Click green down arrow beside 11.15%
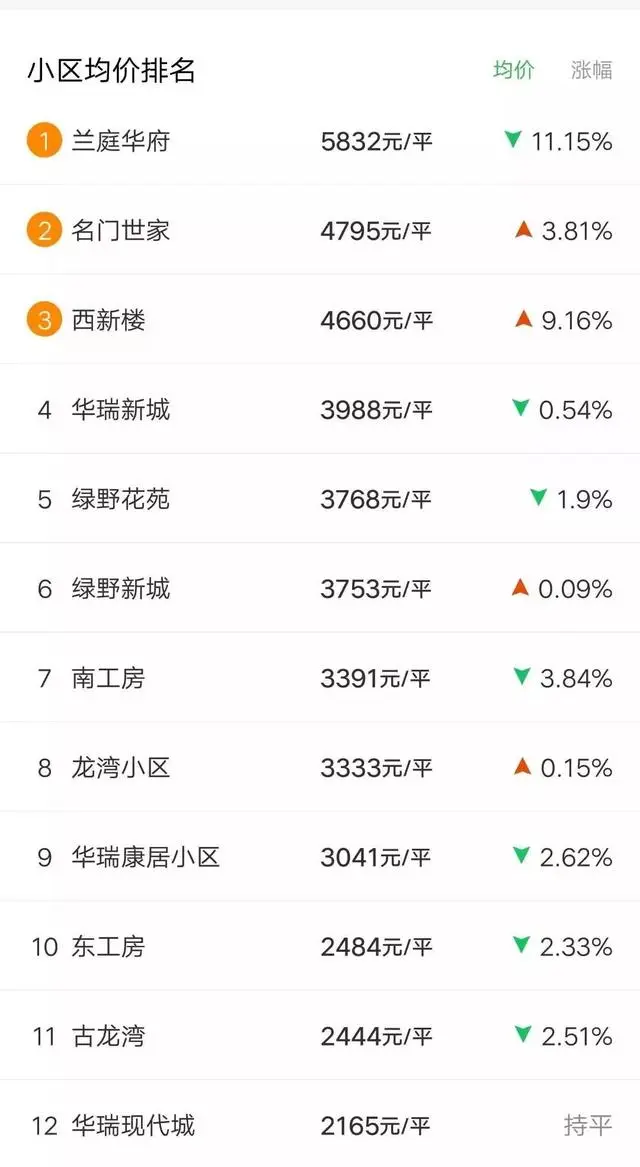Image resolution: width=640 pixels, height=1167 pixels. pyautogui.click(x=513, y=139)
